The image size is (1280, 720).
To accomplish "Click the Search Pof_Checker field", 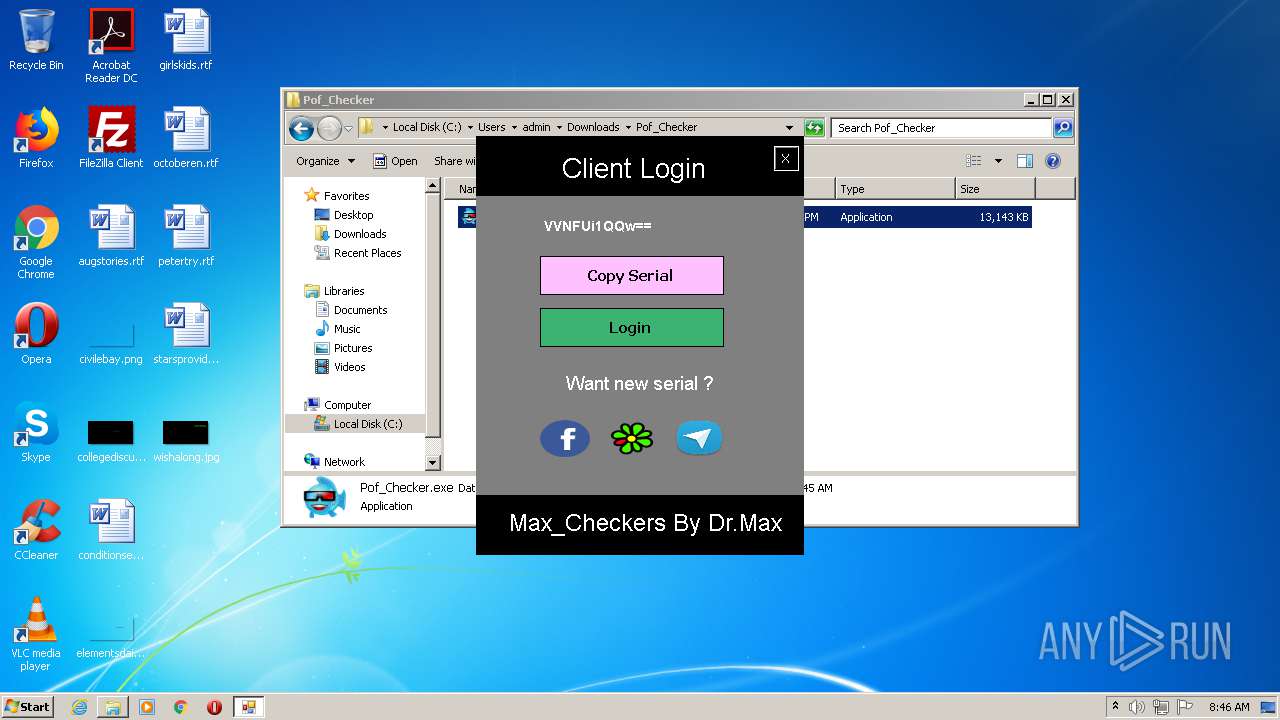I will click(941, 128).
